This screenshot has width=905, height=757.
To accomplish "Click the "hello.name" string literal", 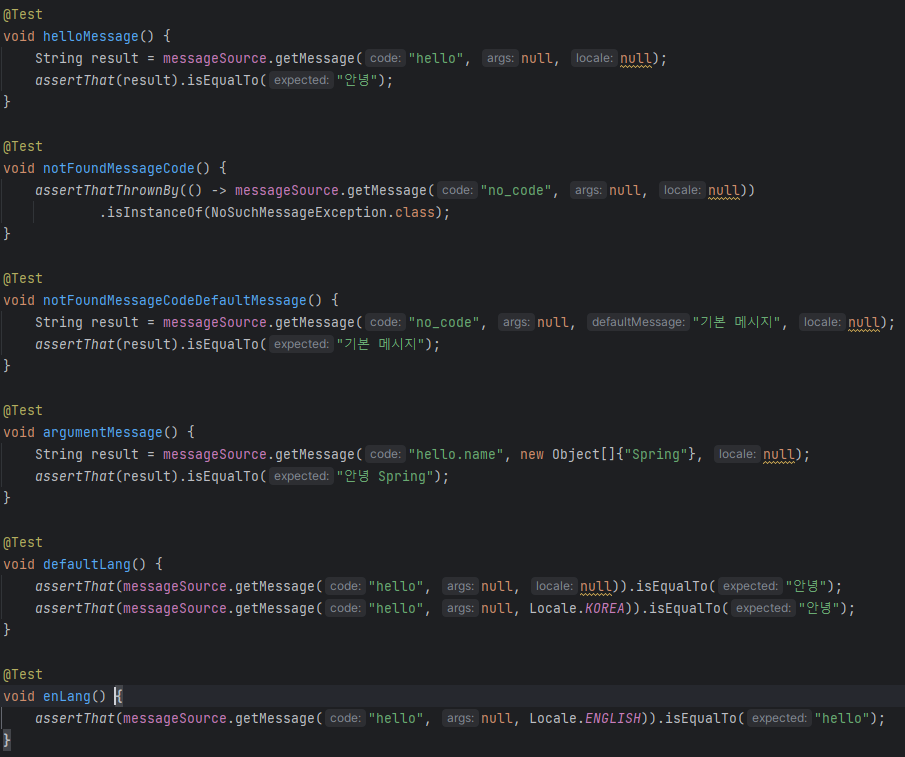I will [x=456, y=455].
